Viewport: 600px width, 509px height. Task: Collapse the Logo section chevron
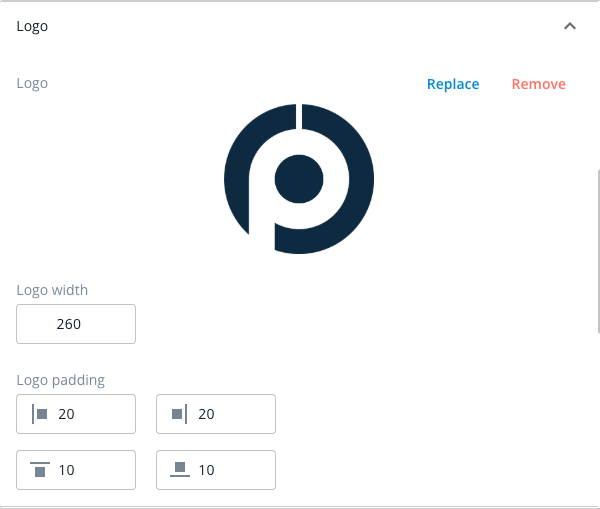570,26
